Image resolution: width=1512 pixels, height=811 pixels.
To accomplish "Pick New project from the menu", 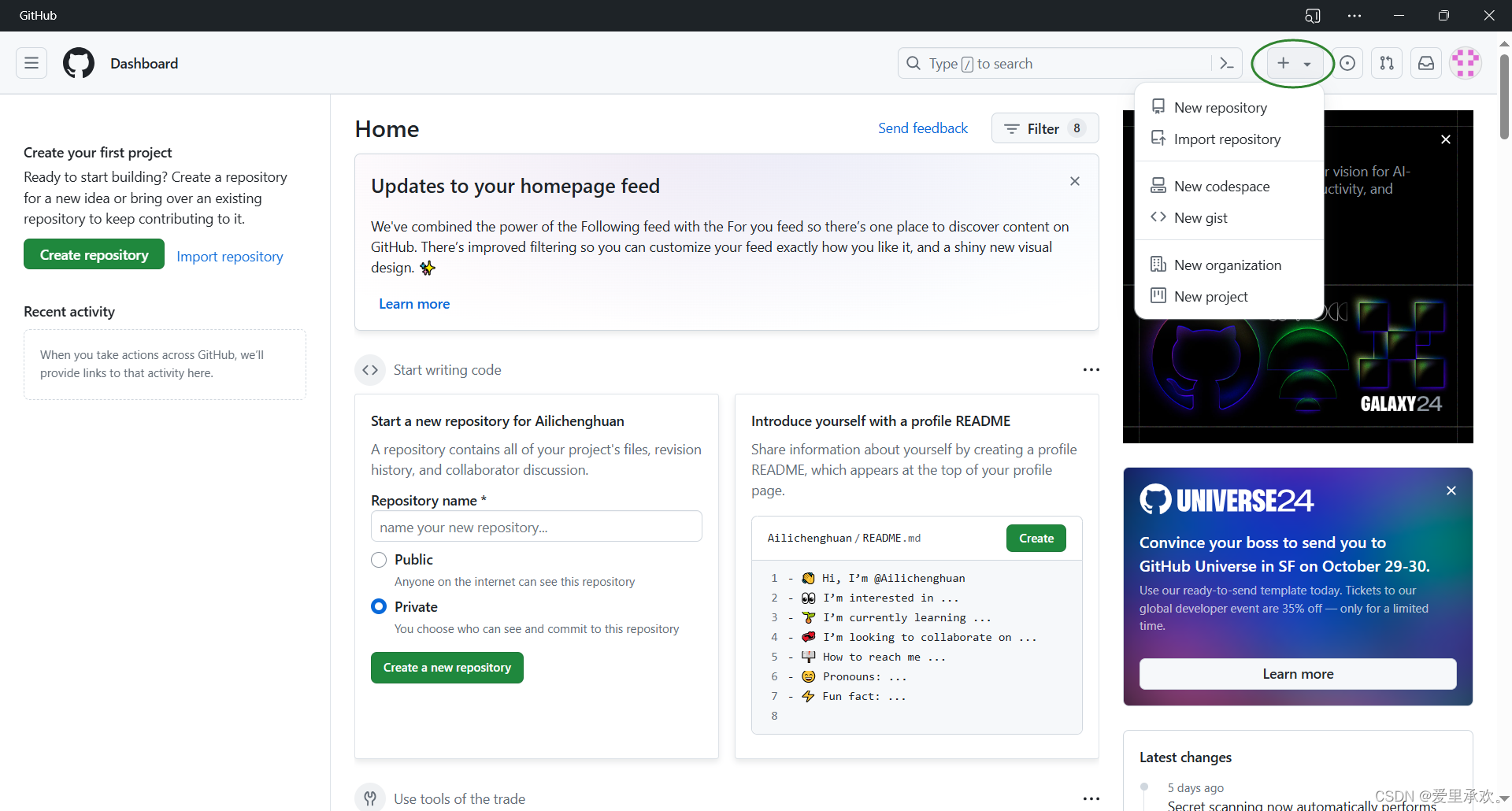I will pyautogui.click(x=1228, y=297).
